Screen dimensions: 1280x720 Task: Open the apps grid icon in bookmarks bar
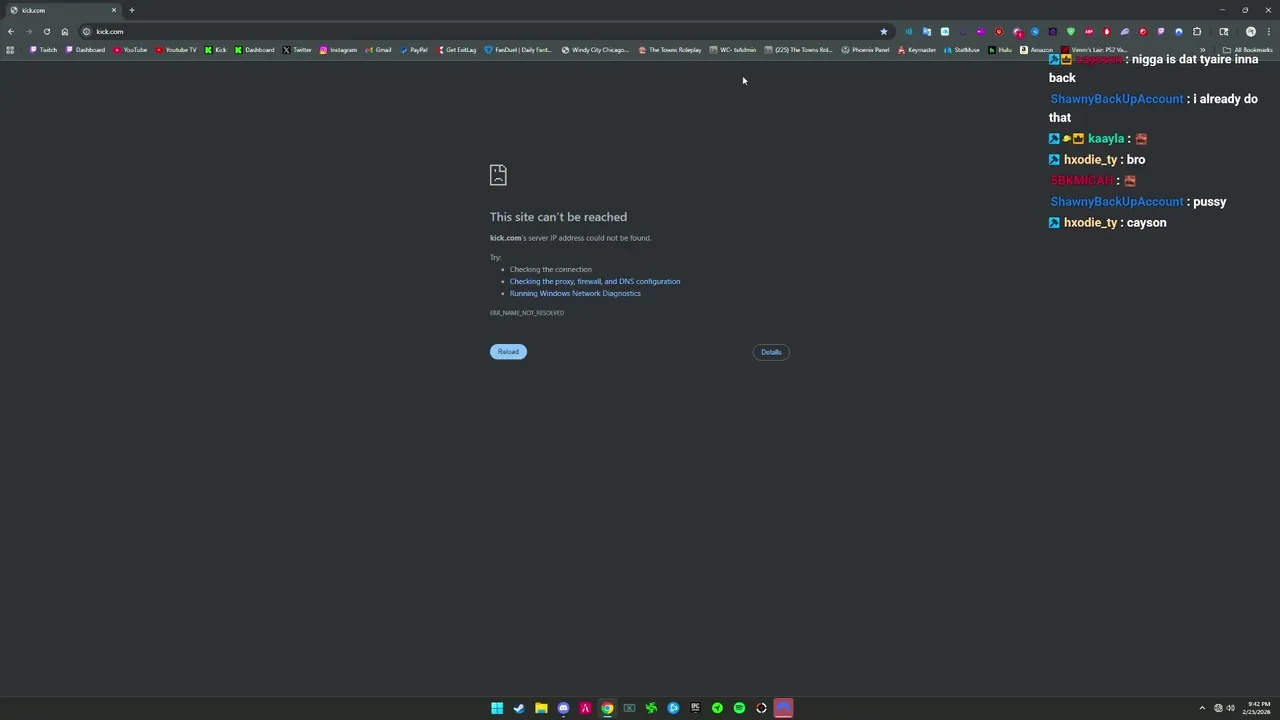(x=10, y=50)
